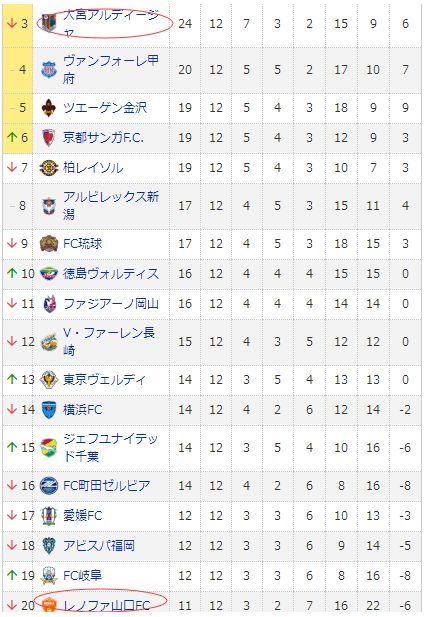Click the 京都サンガF.C. crest icon
The width and height of the screenshot is (424, 617).
(x=49, y=138)
